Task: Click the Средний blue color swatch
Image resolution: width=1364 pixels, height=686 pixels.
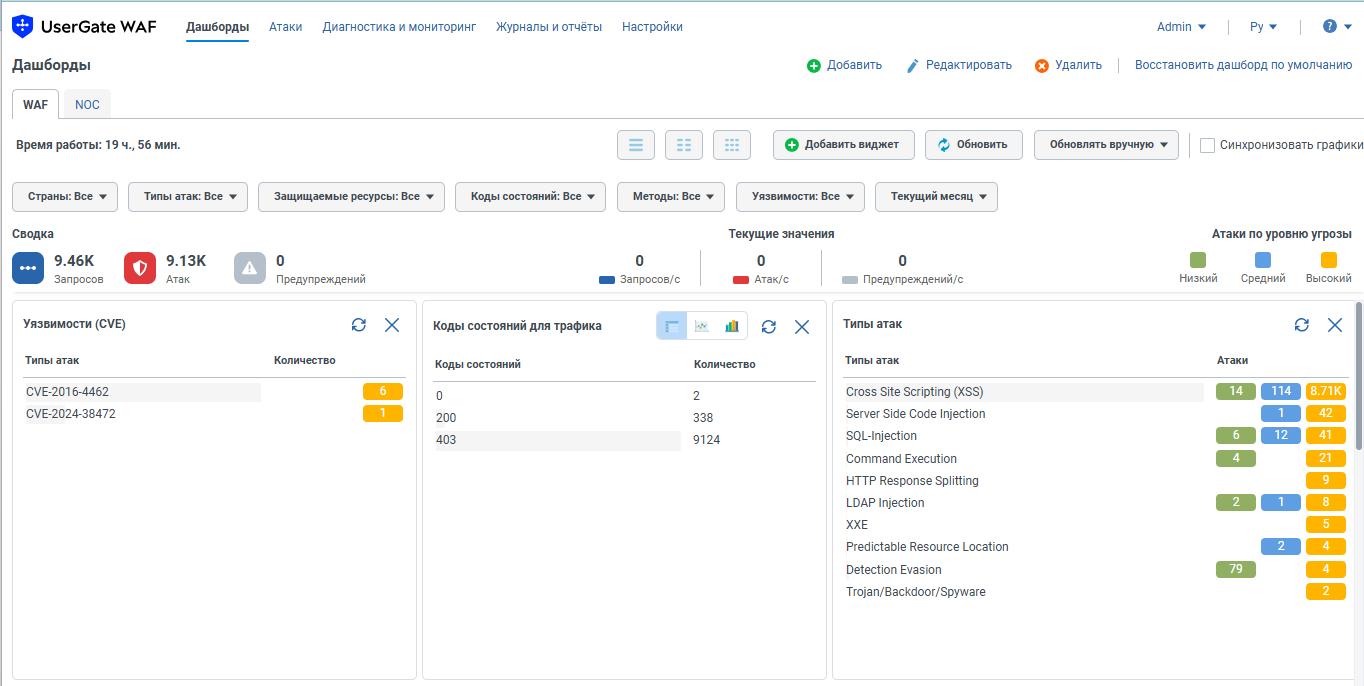Action: (x=1263, y=260)
